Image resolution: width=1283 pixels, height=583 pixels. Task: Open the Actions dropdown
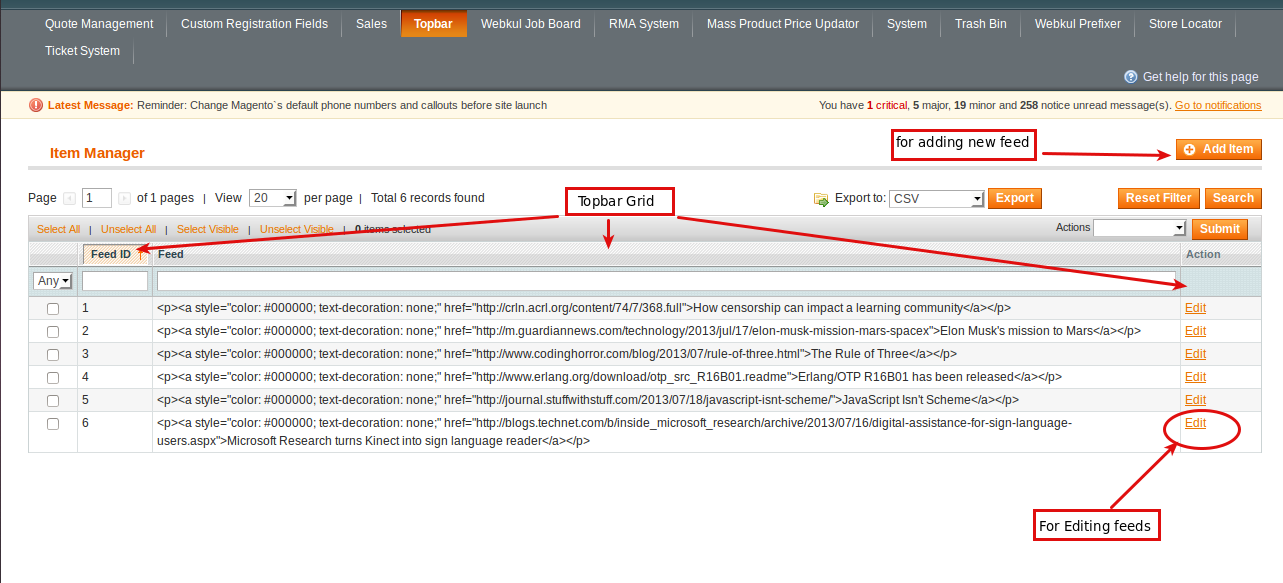coord(1138,228)
